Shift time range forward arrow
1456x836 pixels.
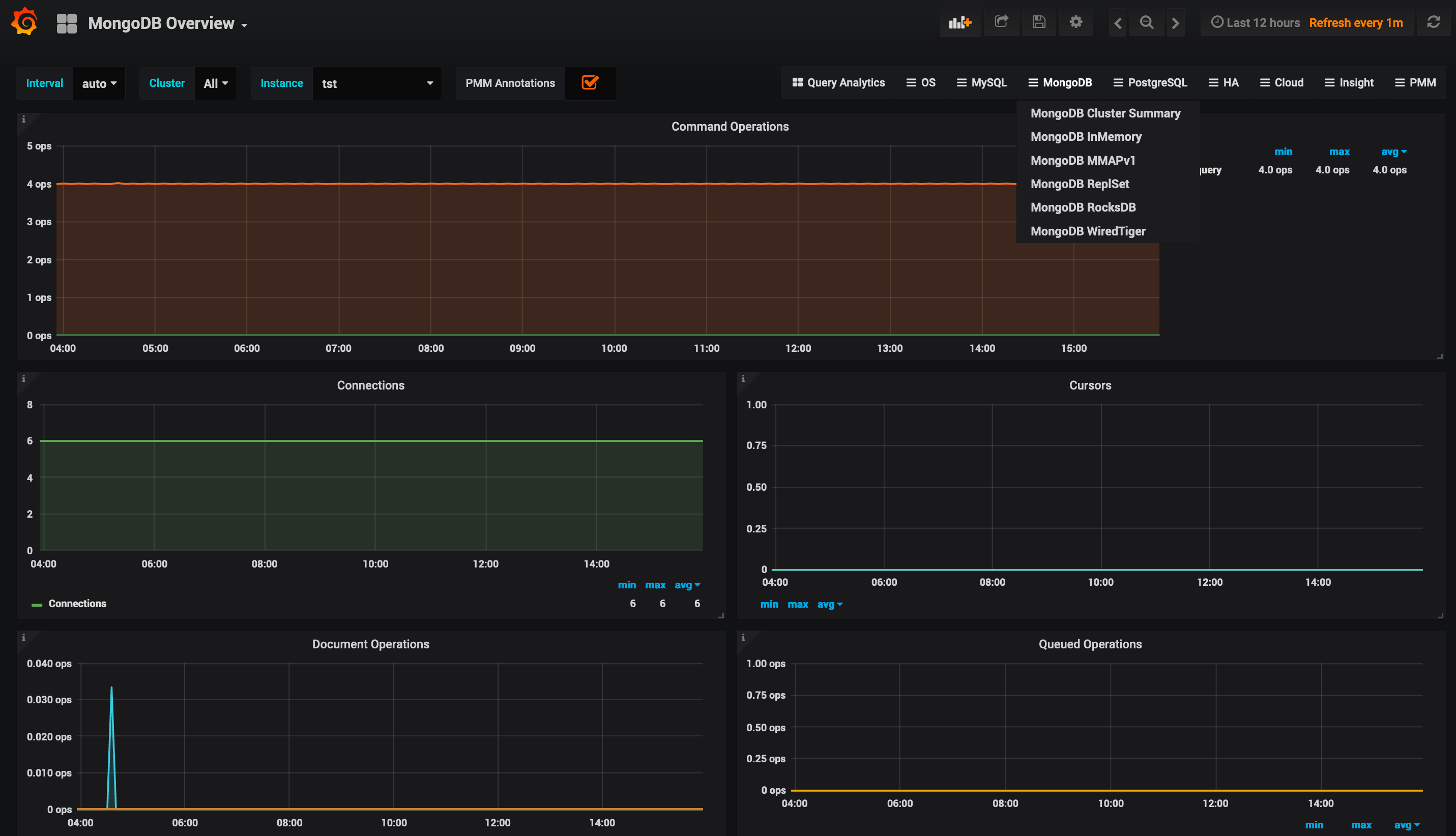[1175, 23]
